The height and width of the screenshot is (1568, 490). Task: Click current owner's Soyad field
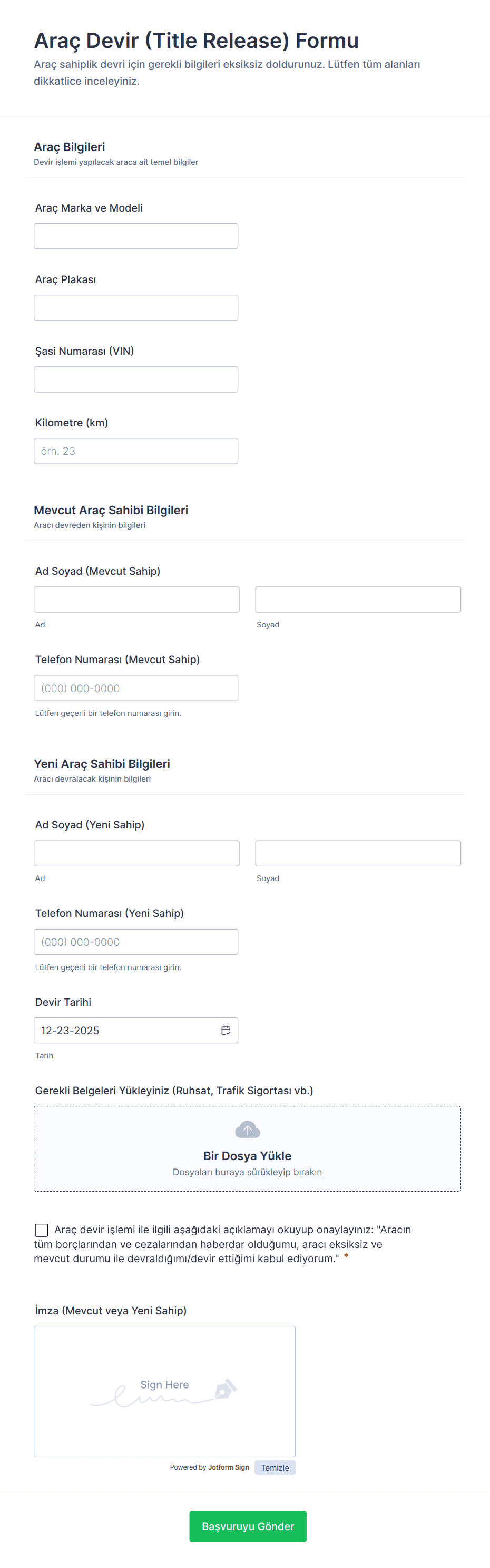[358, 600]
